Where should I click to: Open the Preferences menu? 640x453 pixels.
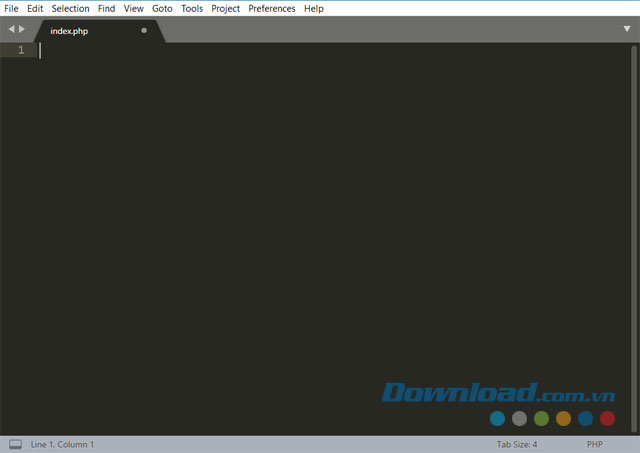[271, 8]
